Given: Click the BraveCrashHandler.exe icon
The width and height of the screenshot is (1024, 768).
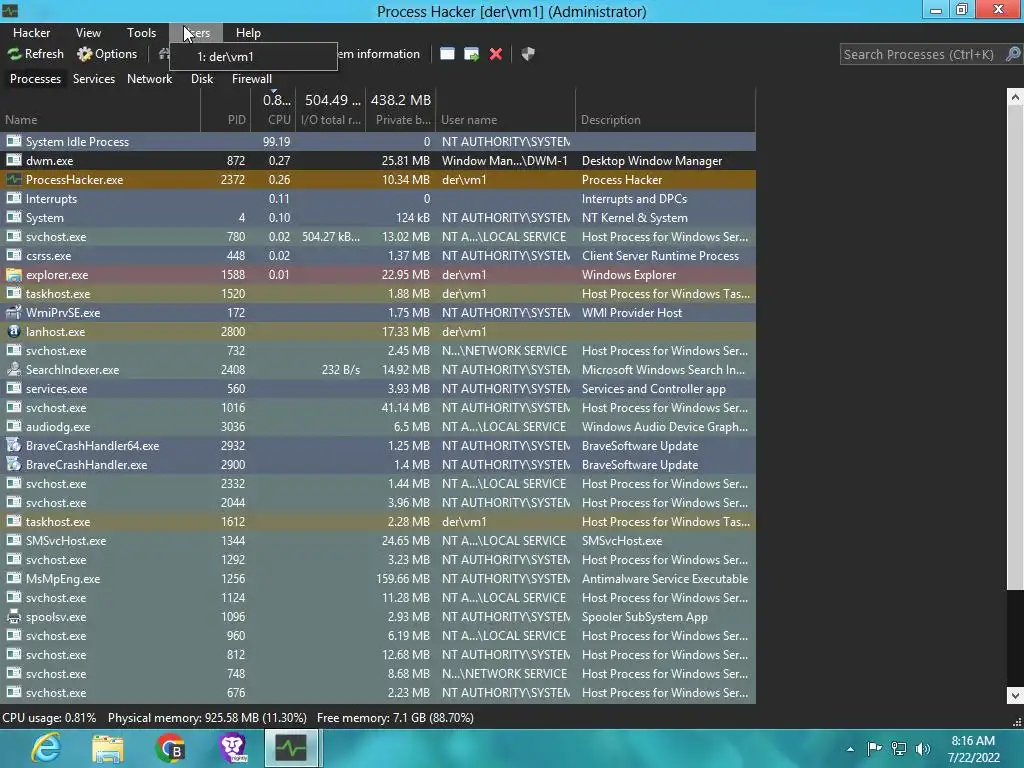Looking at the screenshot, I should (x=14, y=464).
